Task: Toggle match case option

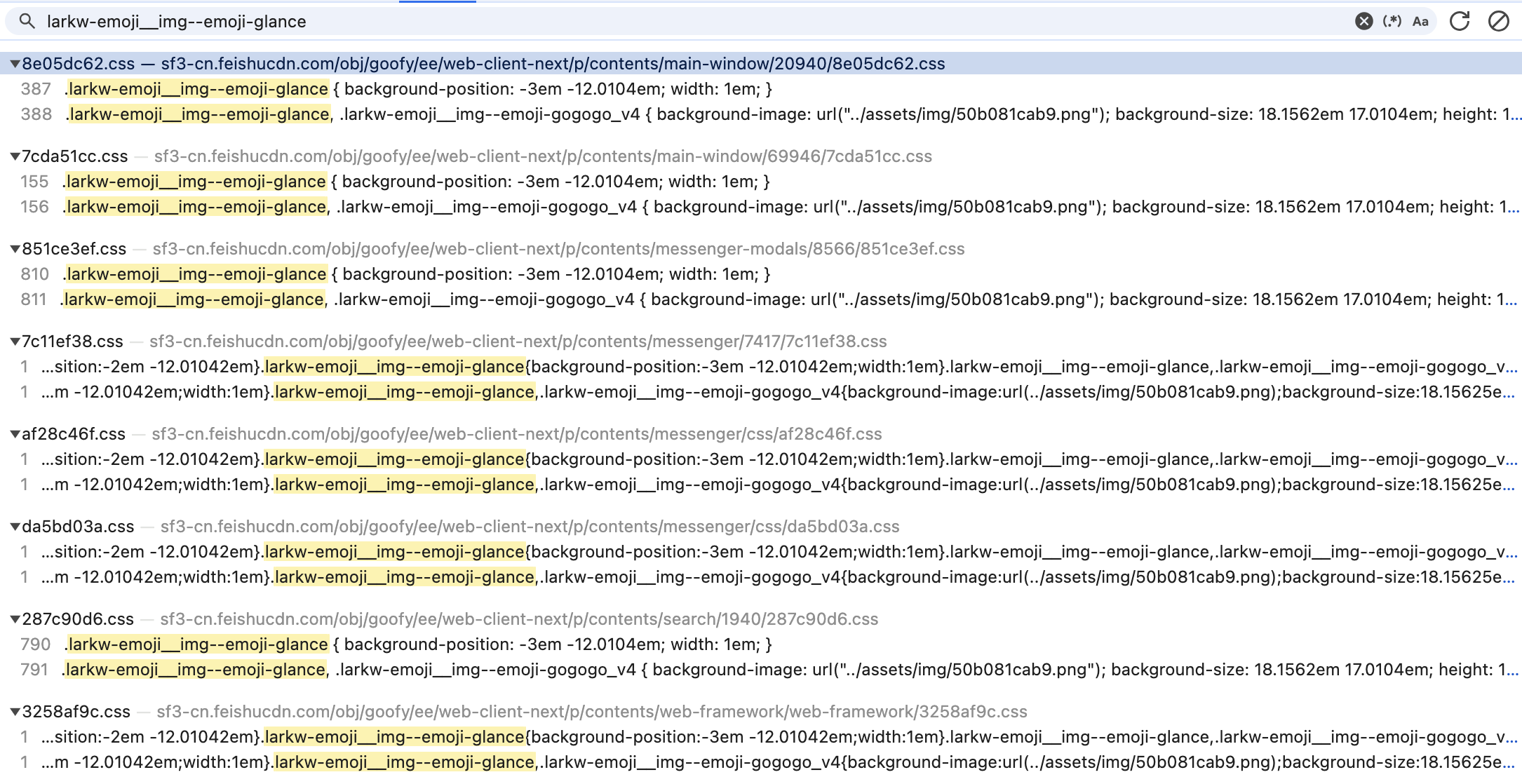Action: tap(1420, 22)
